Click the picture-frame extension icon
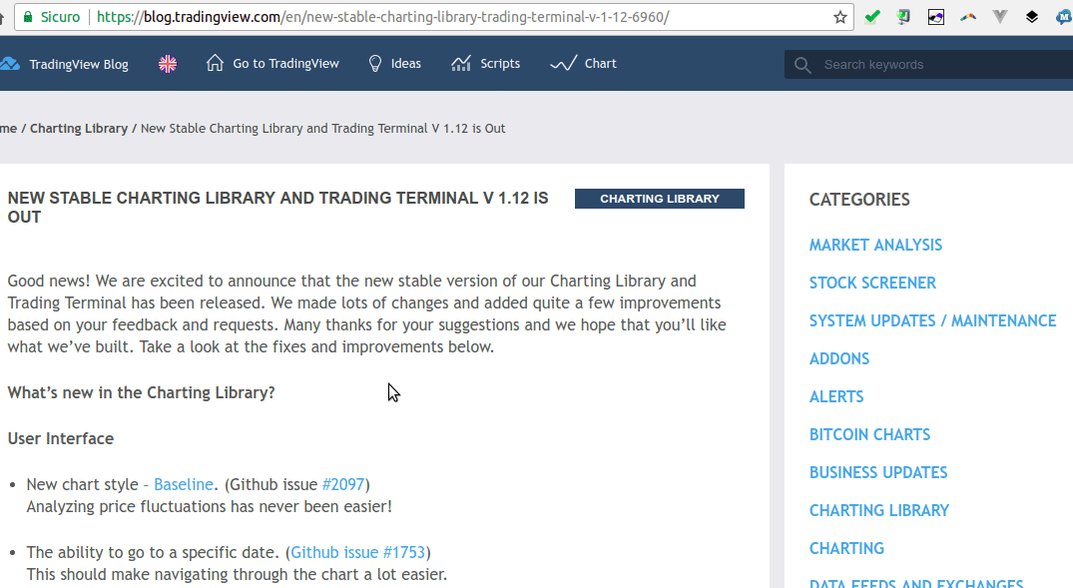 pyautogui.click(x=935, y=17)
